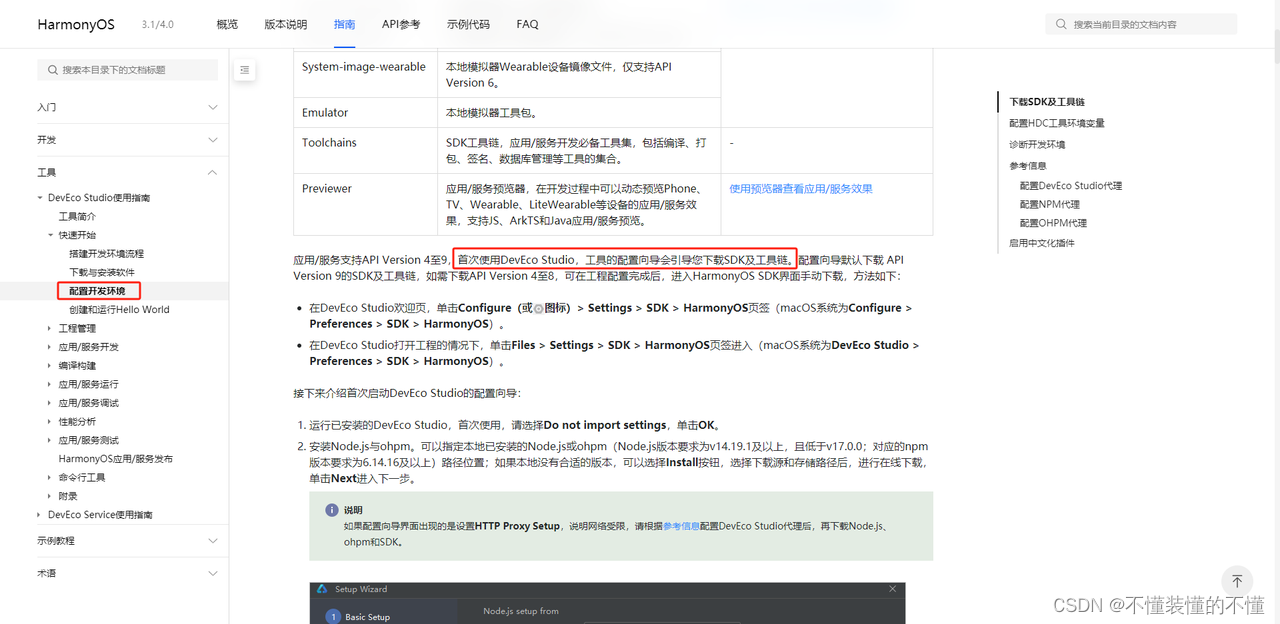
Task: Expand the 编译构建 tree node
Action: click(50, 365)
